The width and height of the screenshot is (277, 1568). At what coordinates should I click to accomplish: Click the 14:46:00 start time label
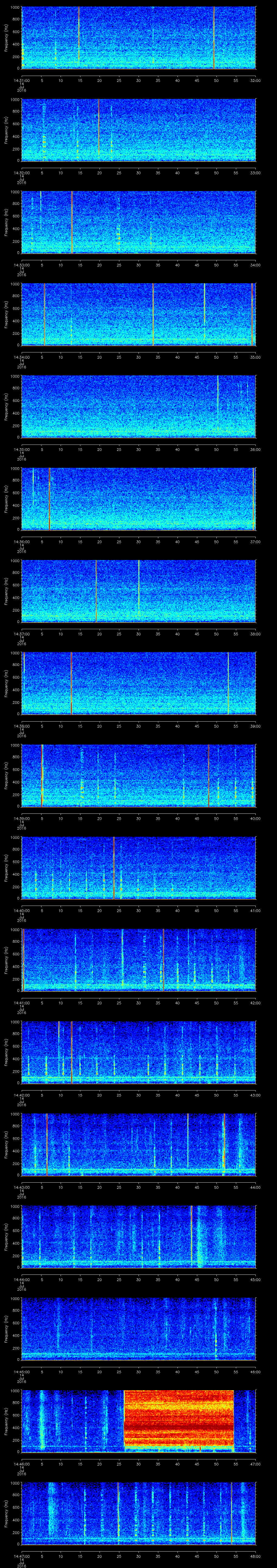[x=22, y=1464]
